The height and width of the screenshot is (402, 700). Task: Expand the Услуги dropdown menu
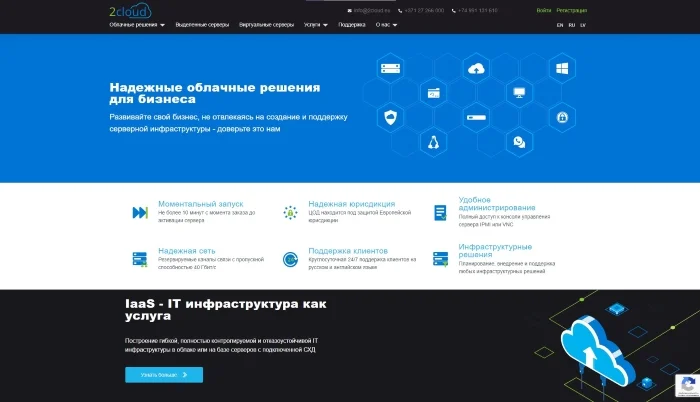316,25
